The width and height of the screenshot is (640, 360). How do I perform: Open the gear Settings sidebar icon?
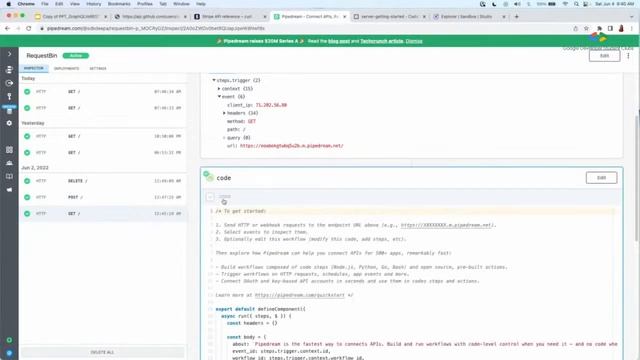[9, 123]
